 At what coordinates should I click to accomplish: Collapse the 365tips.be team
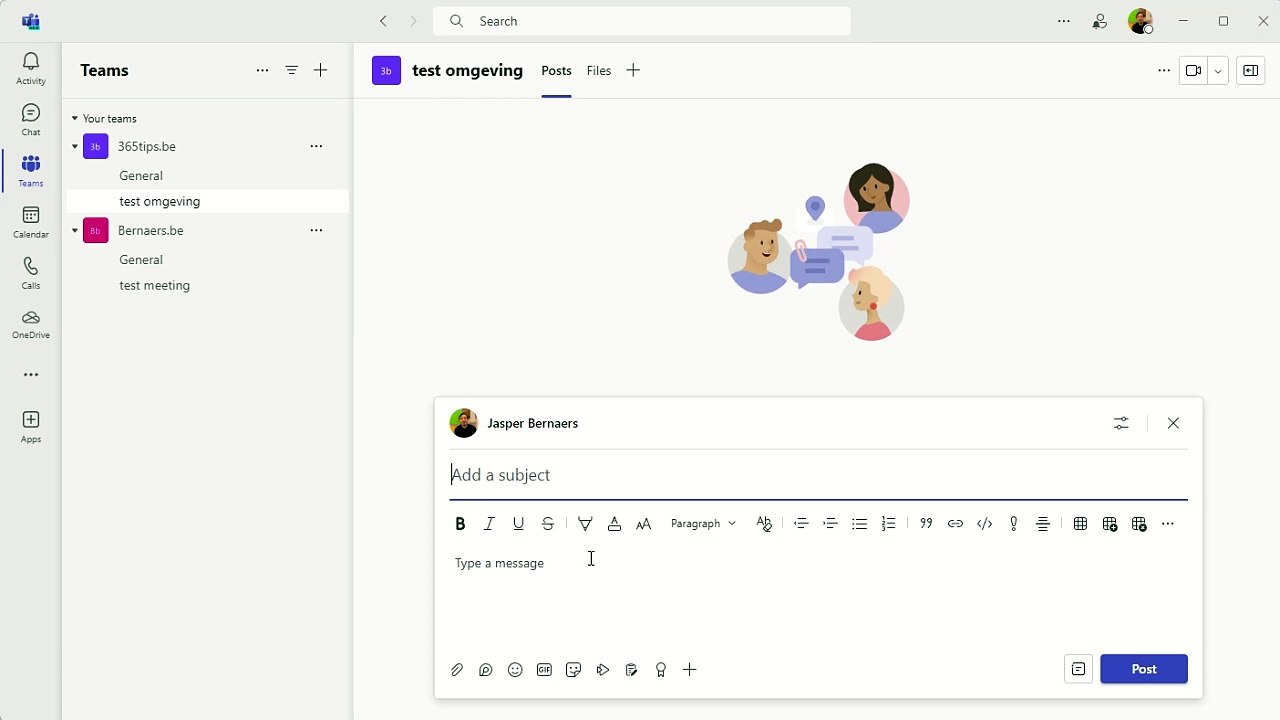pos(75,146)
